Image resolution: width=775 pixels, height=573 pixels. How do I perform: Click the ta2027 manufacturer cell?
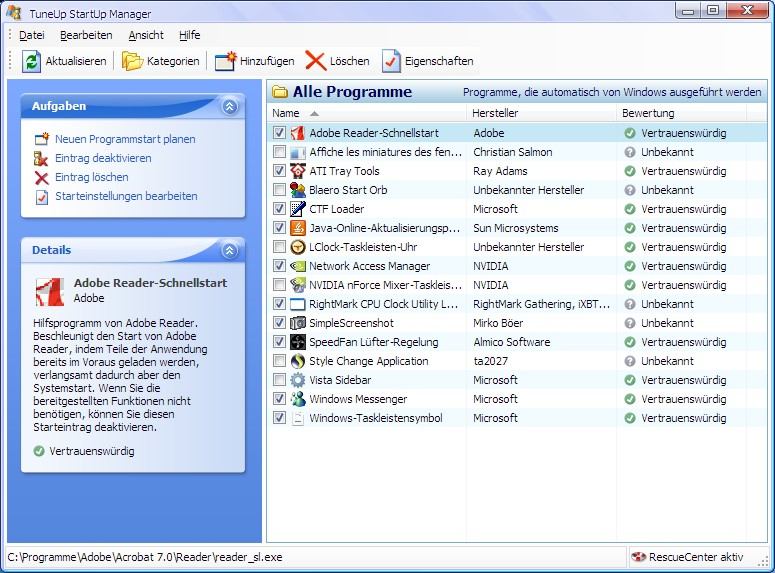coord(490,361)
